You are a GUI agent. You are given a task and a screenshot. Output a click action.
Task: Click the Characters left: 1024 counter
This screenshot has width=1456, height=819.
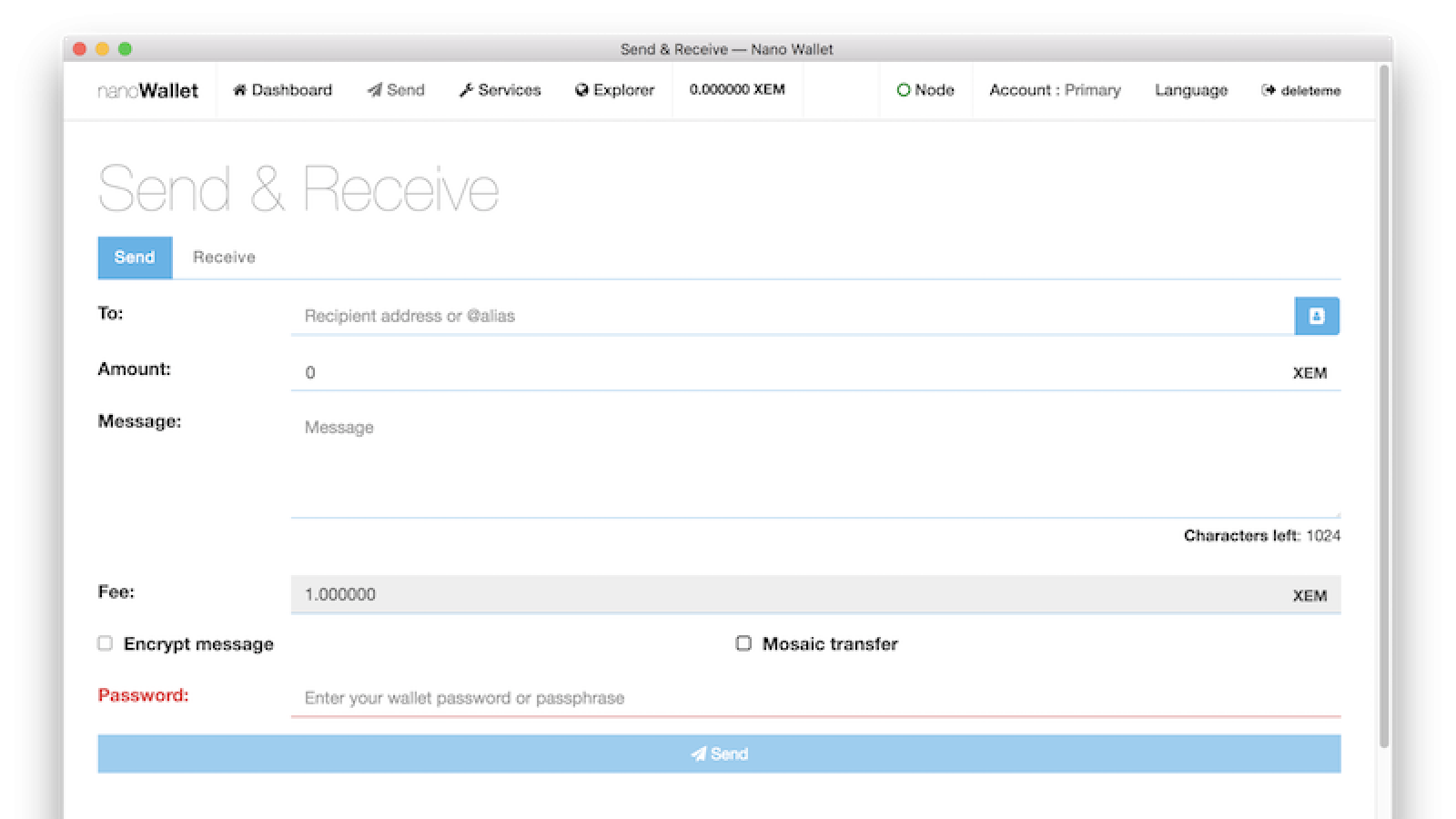click(x=1261, y=535)
